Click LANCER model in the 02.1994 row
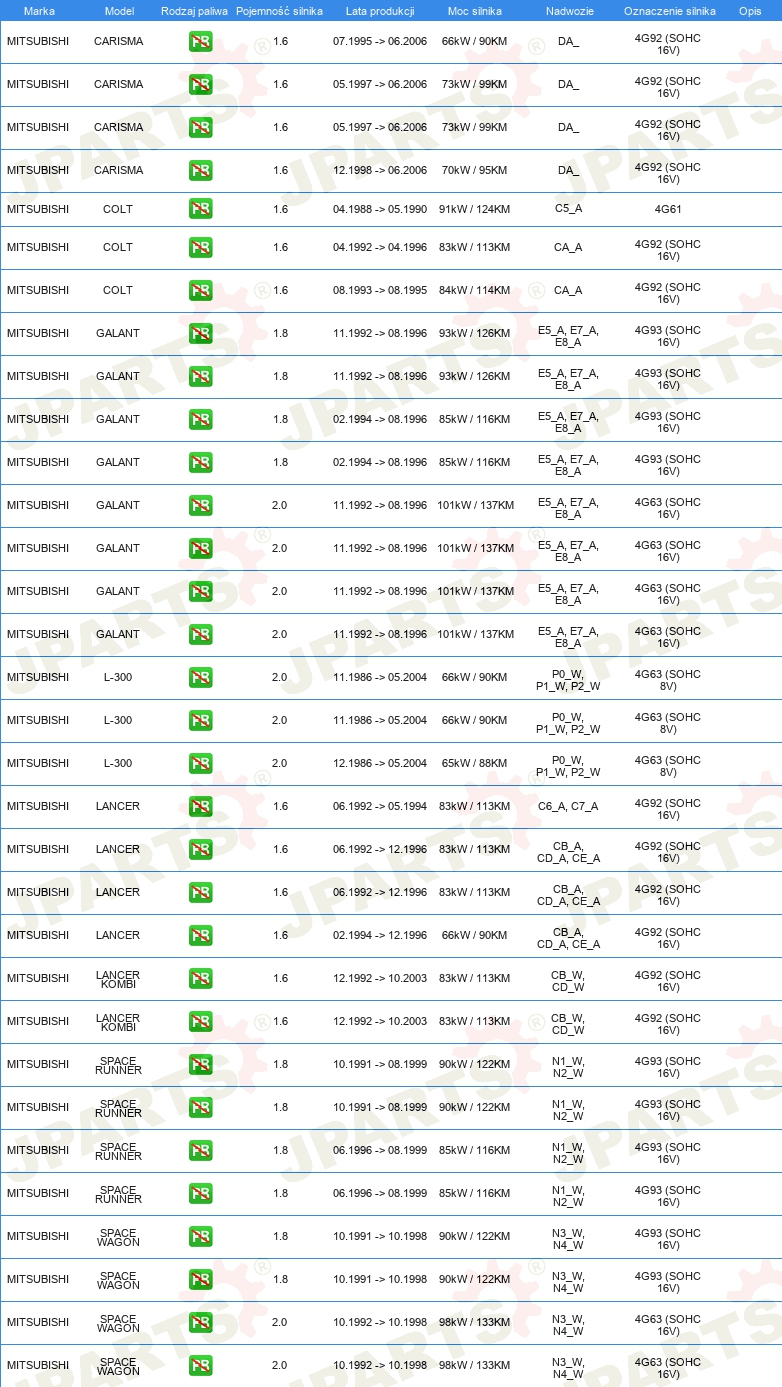 [x=118, y=935]
